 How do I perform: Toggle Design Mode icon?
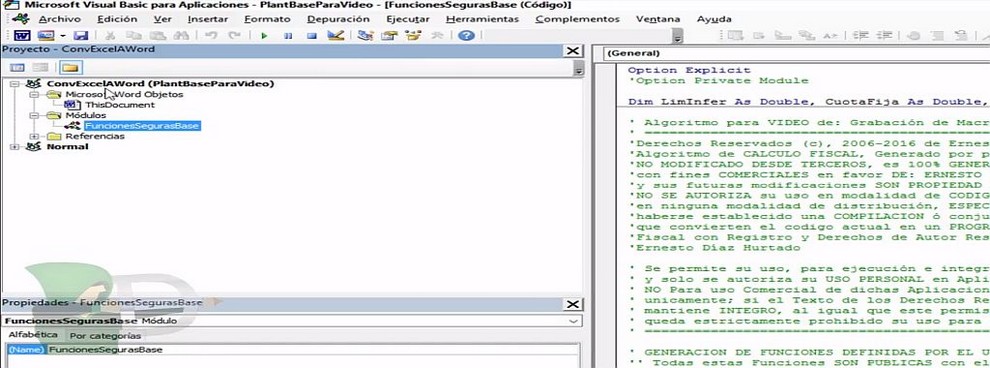click(x=335, y=36)
